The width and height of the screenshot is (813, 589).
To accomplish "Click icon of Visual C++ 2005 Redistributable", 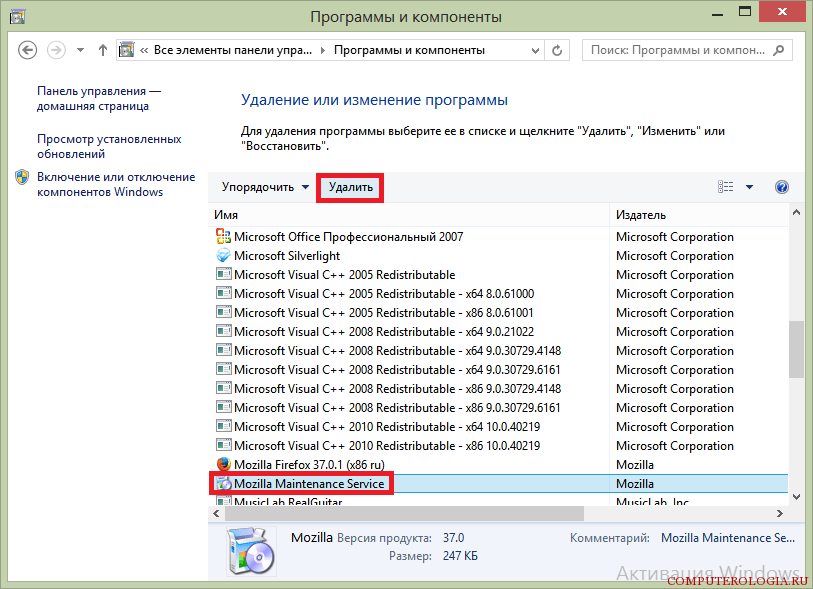I will tap(223, 274).
